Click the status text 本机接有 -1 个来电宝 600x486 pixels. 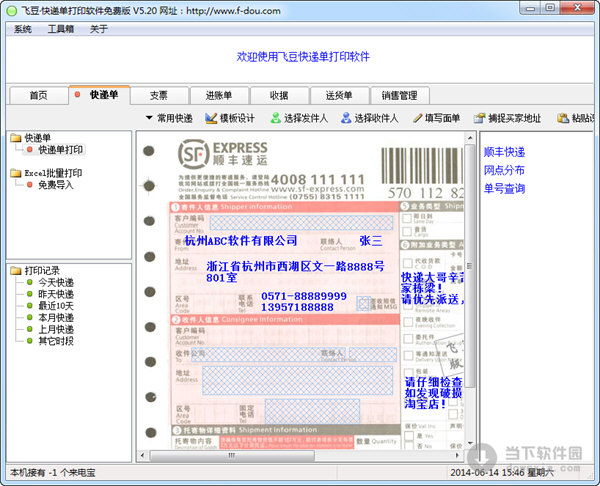click(x=53, y=473)
